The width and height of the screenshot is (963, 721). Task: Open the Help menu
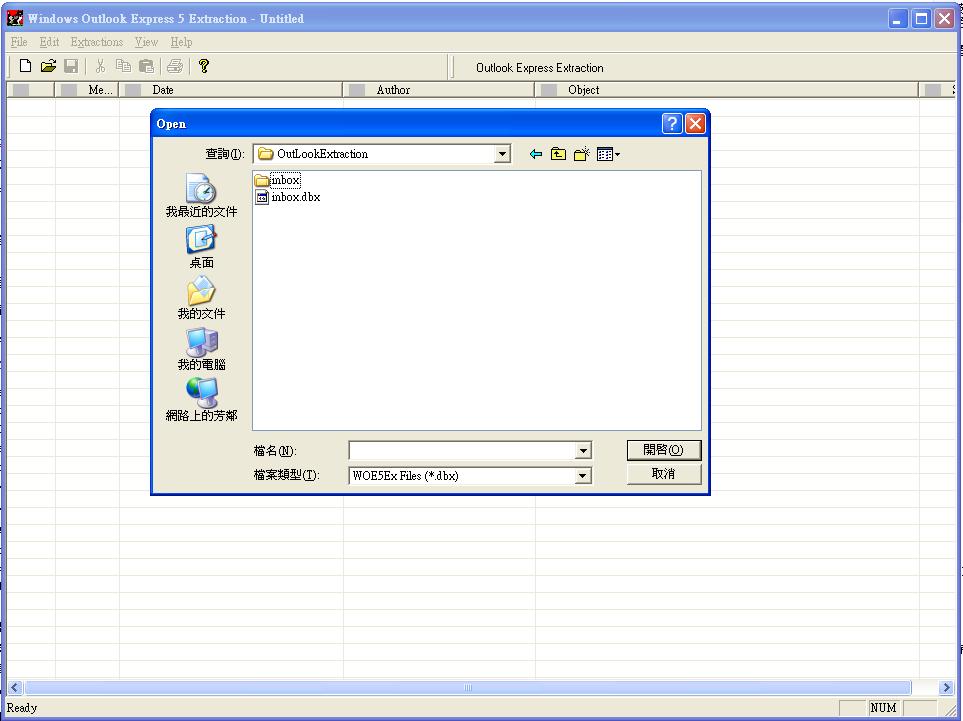click(181, 42)
